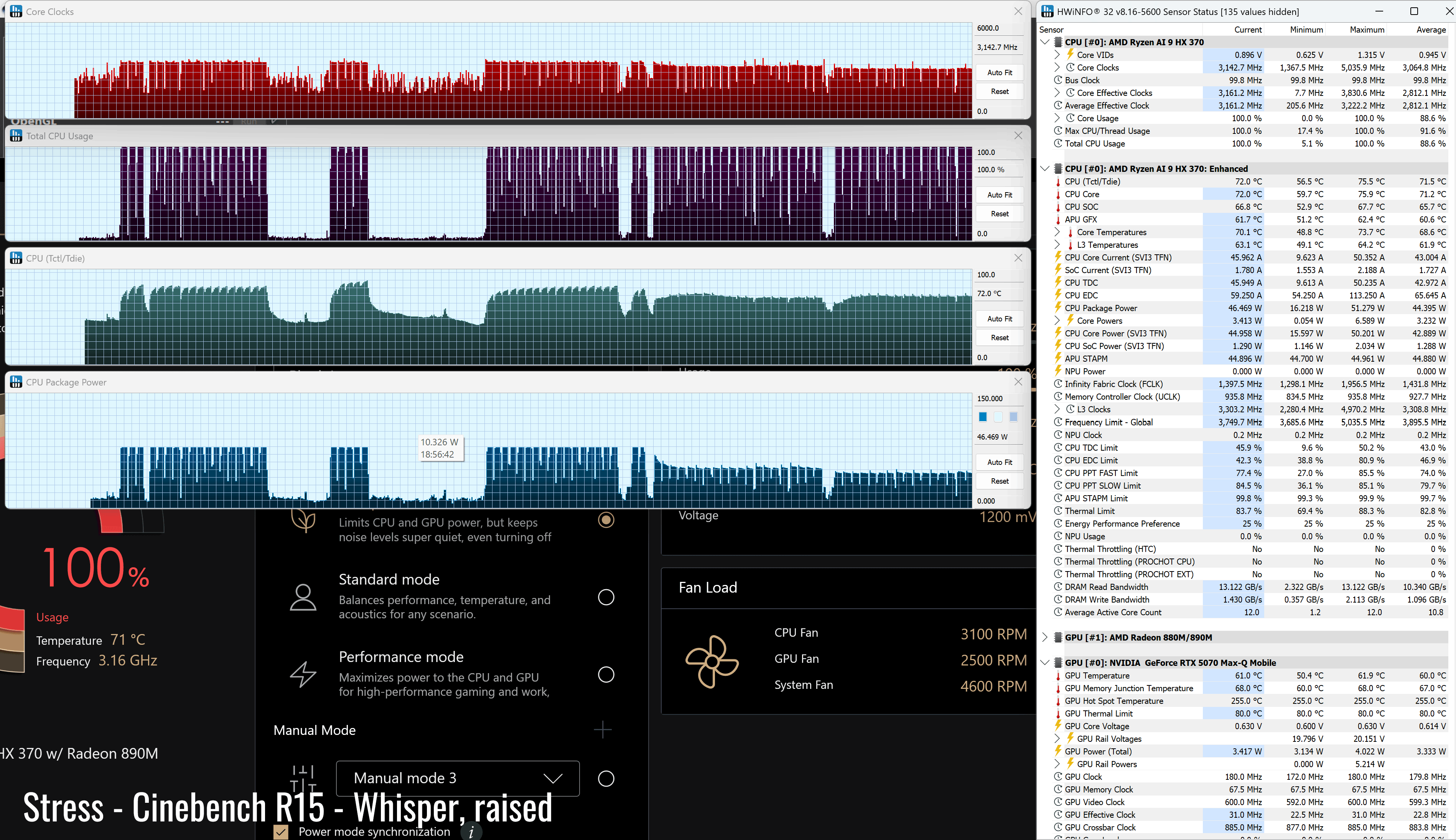The width and height of the screenshot is (1456, 840).
Task: Click the lightning icon for GPU Power (Total) row
Action: click(x=1058, y=751)
